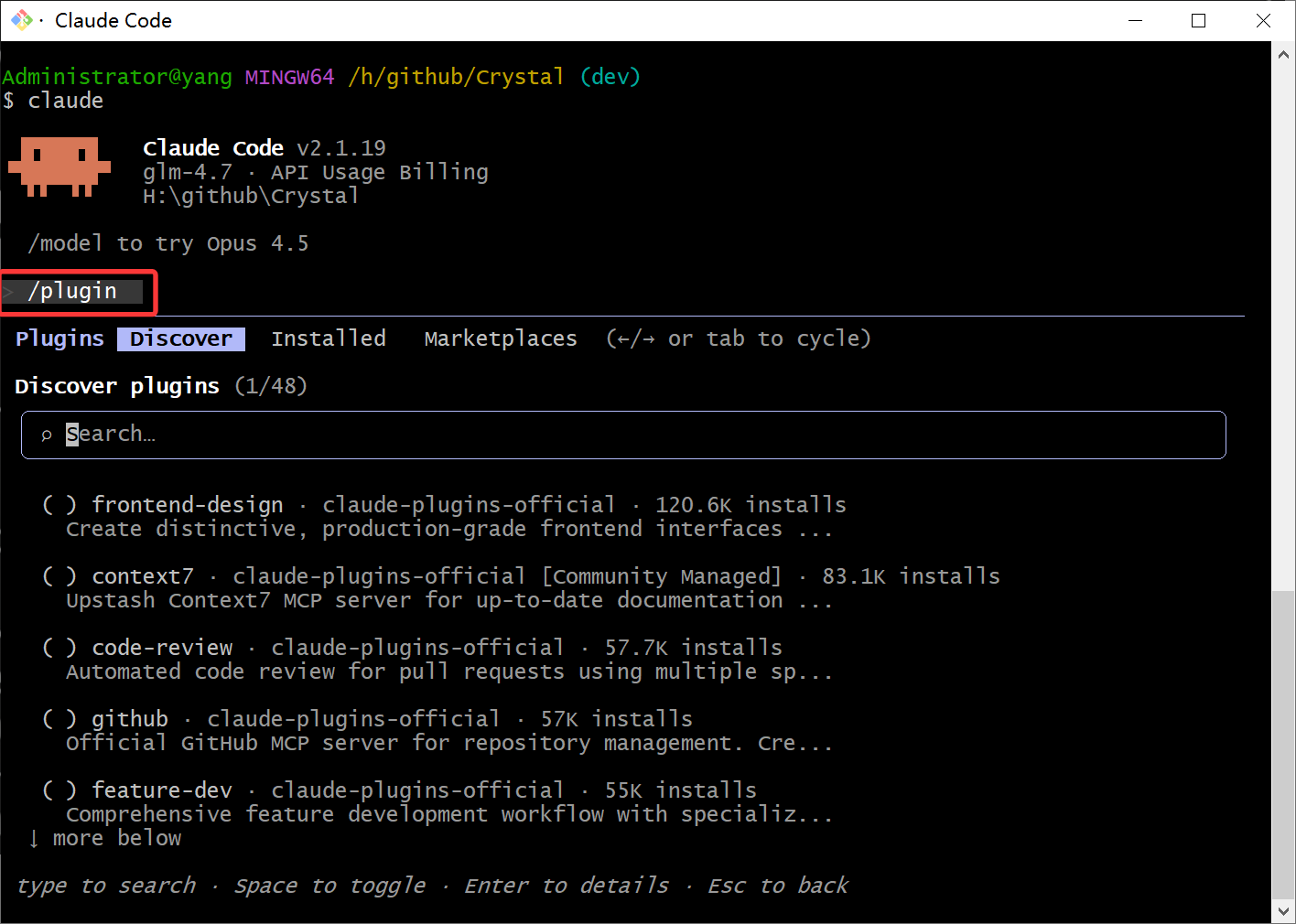1296x924 pixels.
Task: Click the 'type to search' hint
Action: tap(106, 886)
